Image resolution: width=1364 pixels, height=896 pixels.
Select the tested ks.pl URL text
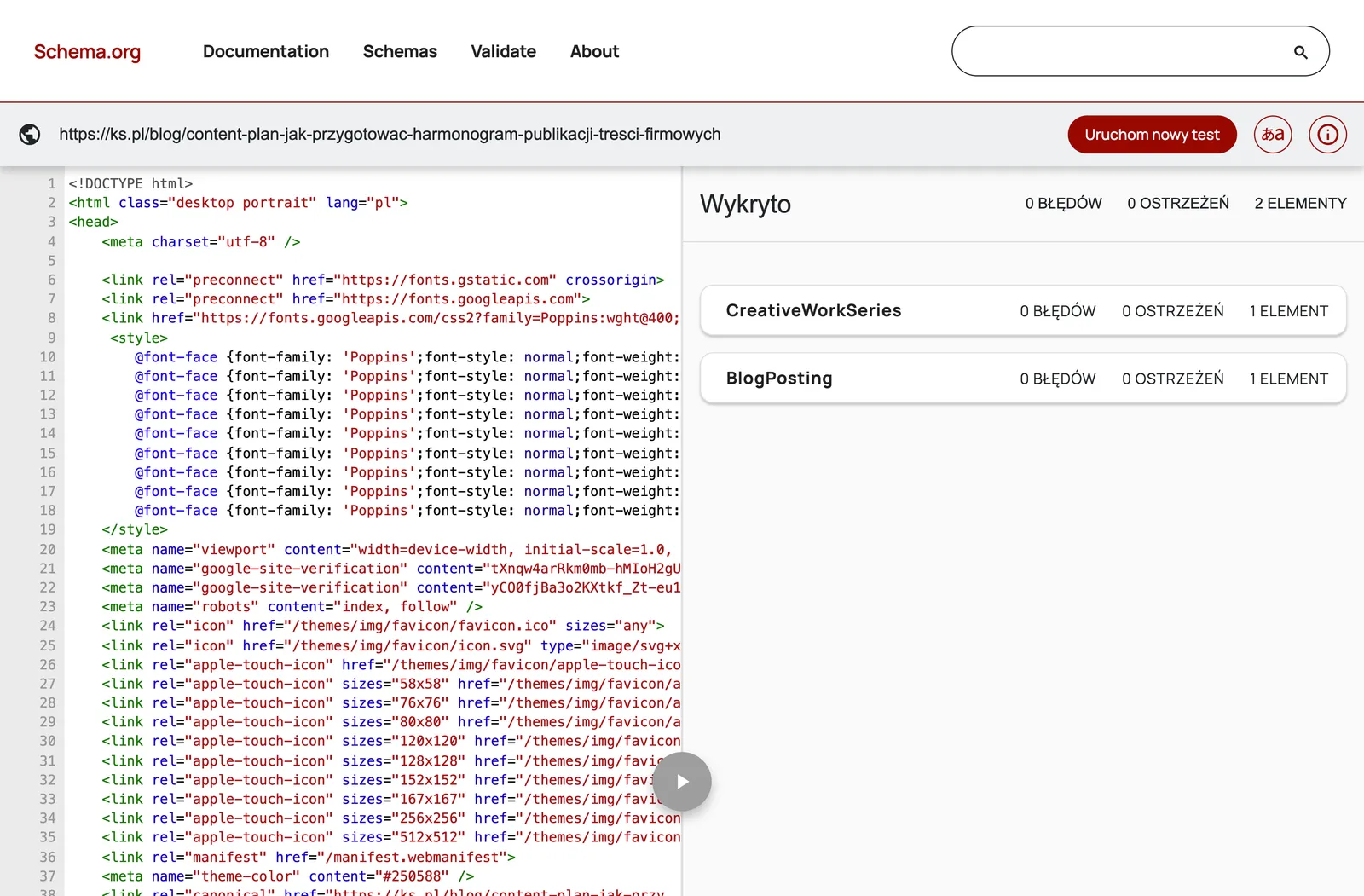point(390,135)
